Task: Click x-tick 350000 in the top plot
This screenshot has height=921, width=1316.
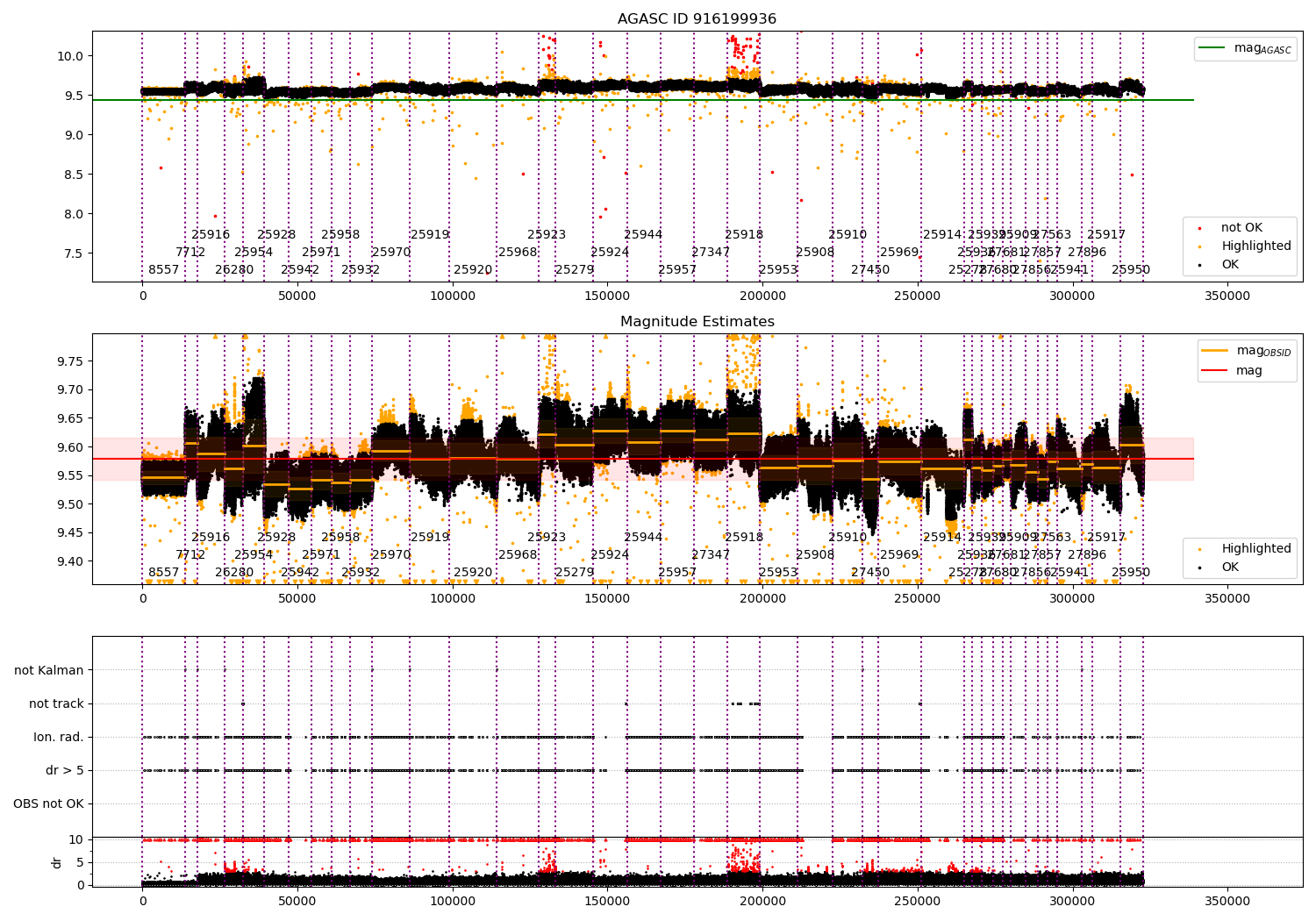Action: (x=1227, y=296)
